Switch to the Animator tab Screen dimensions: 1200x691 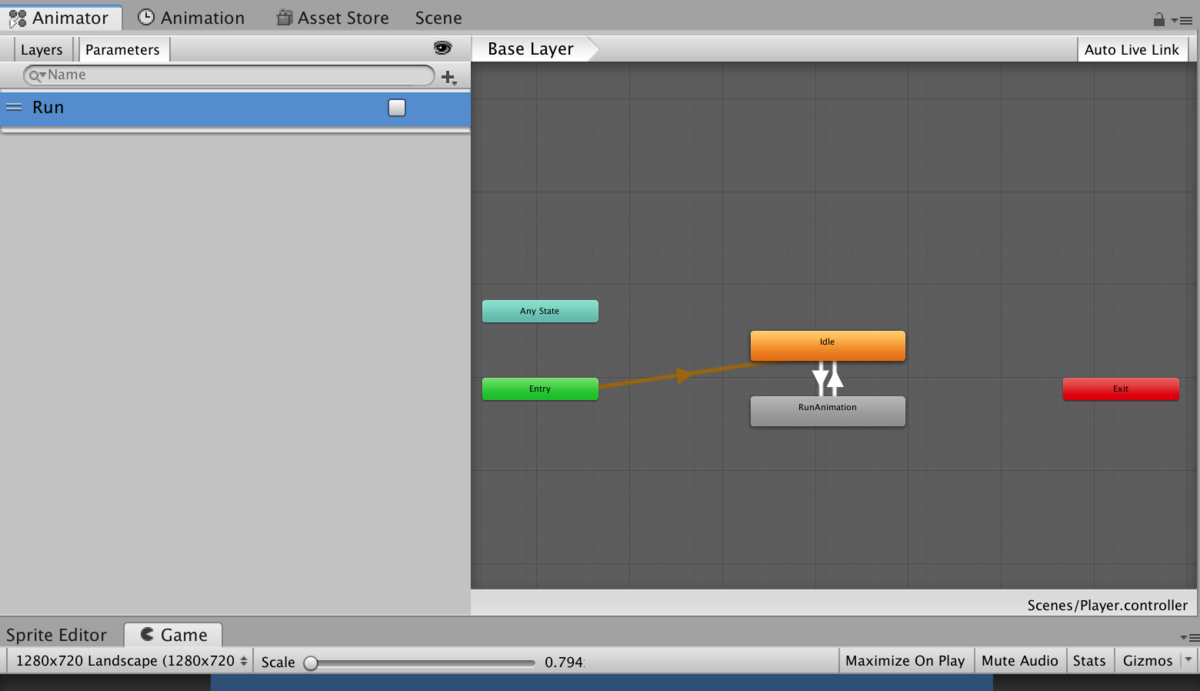point(60,17)
